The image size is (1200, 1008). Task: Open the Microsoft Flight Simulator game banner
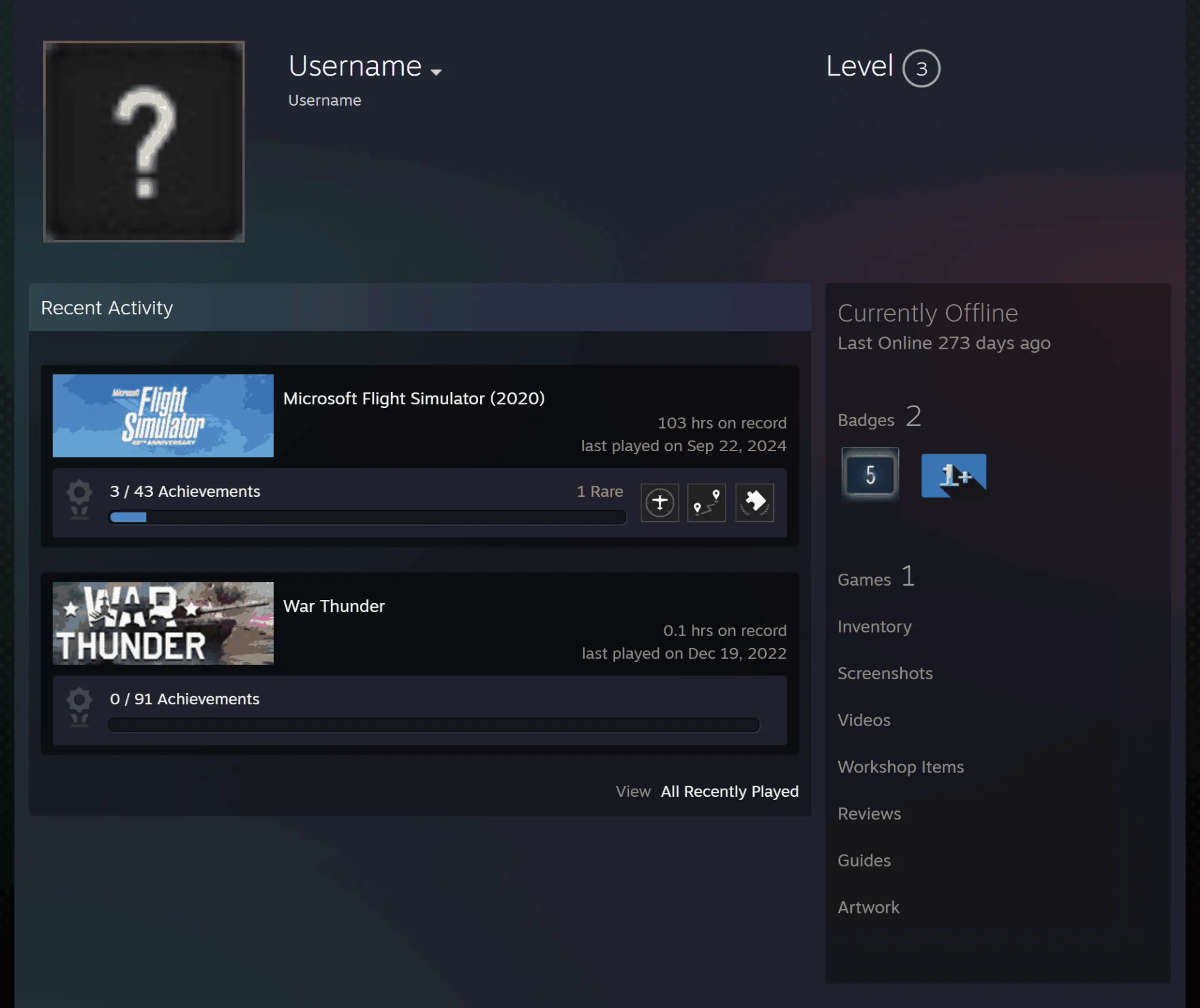(x=163, y=416)
